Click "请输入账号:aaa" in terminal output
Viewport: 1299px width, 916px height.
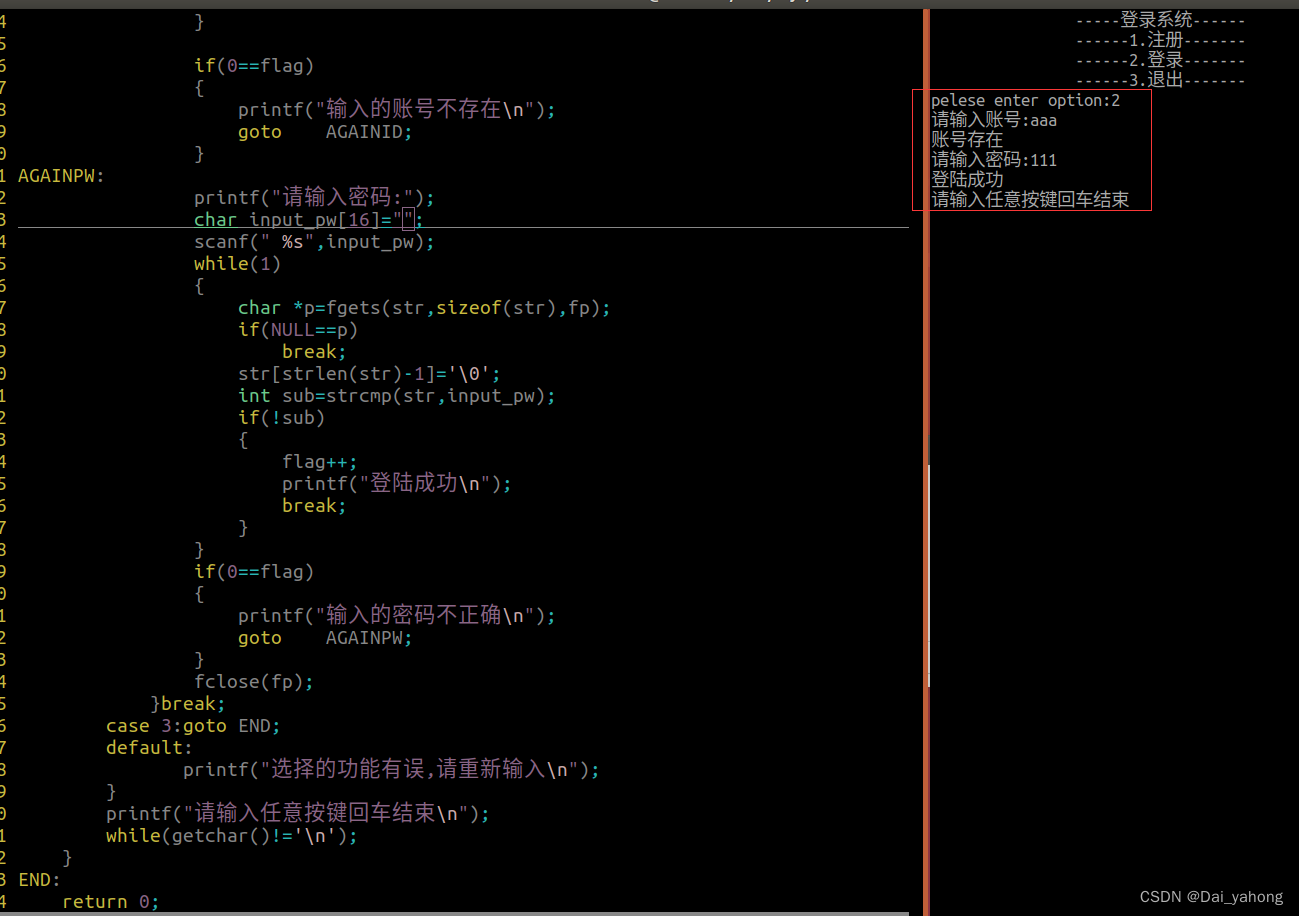(x=994, y=120)
